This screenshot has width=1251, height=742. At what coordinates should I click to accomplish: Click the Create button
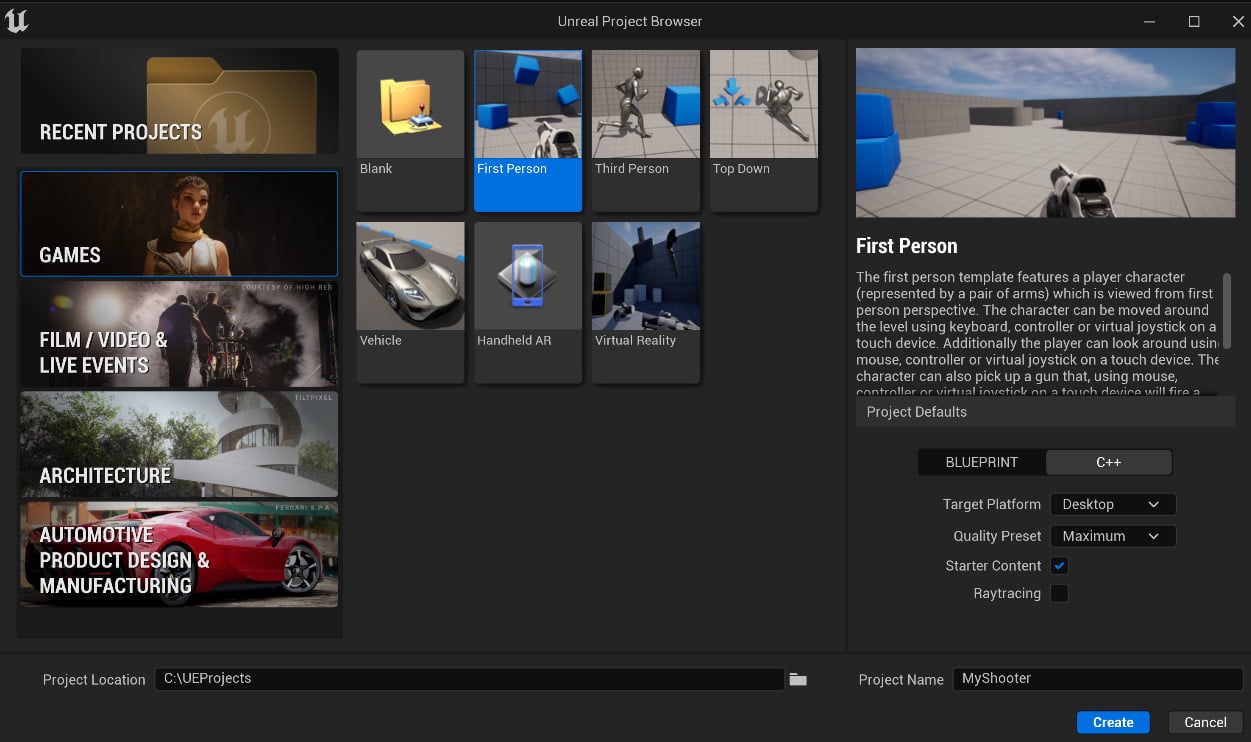[1113, 722]
